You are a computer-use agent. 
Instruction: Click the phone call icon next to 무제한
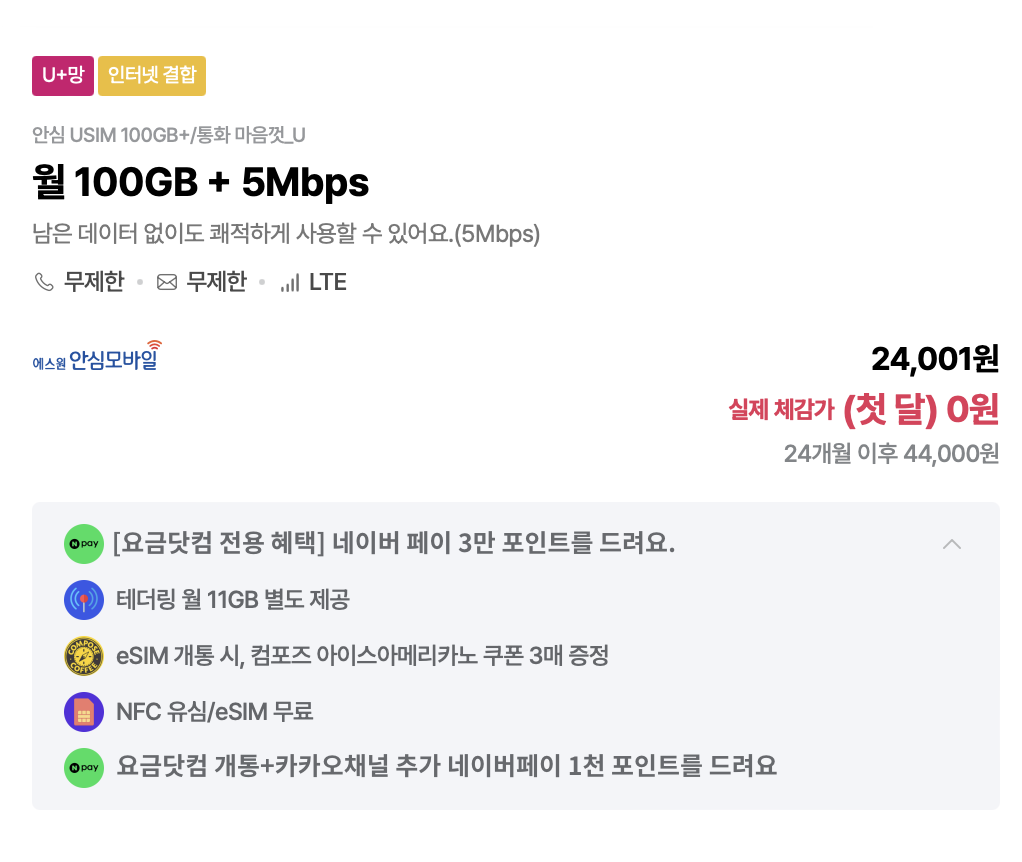pyautogui.click(x=42, y=282)
